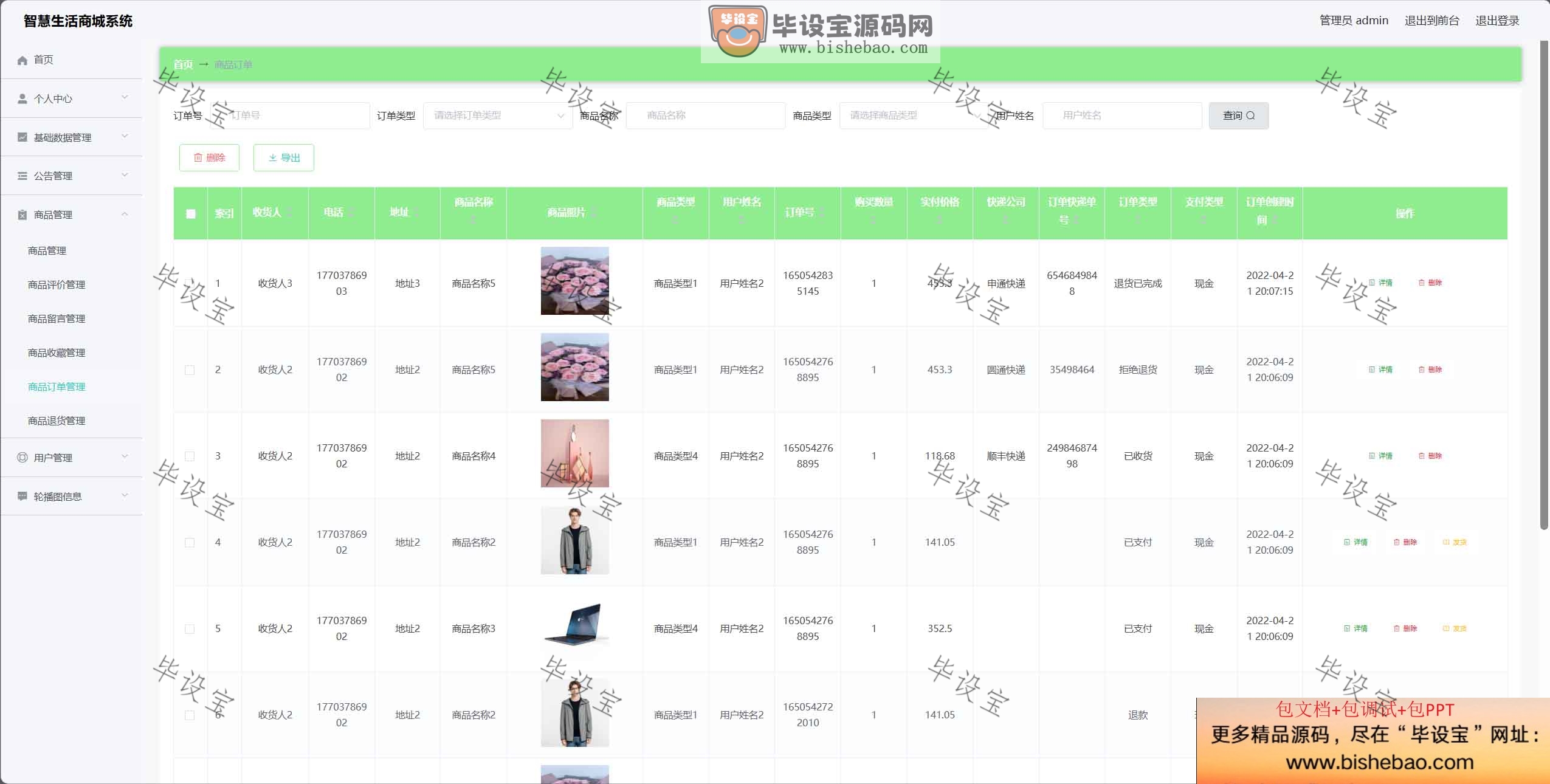Open the 商品类型 filter dropdown

pos(914,115)
